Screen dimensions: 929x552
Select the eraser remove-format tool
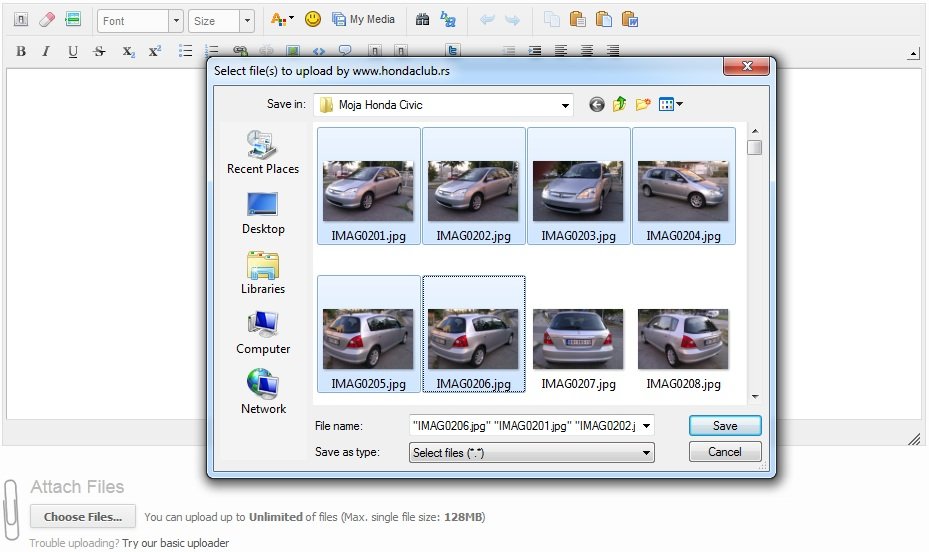coord(47,20)
